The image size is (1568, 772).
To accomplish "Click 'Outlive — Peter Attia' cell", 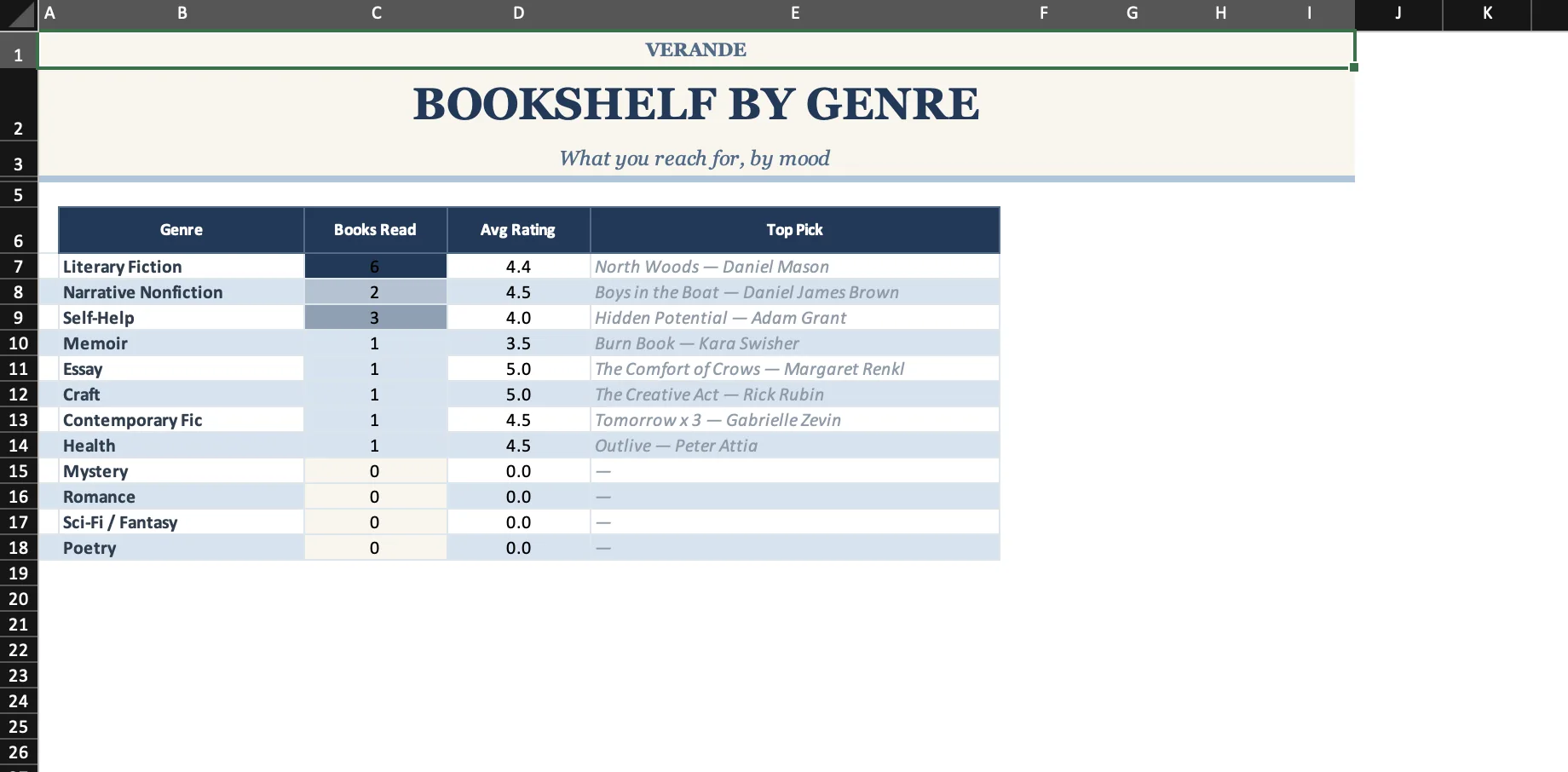I will click(x=795, y=446).
